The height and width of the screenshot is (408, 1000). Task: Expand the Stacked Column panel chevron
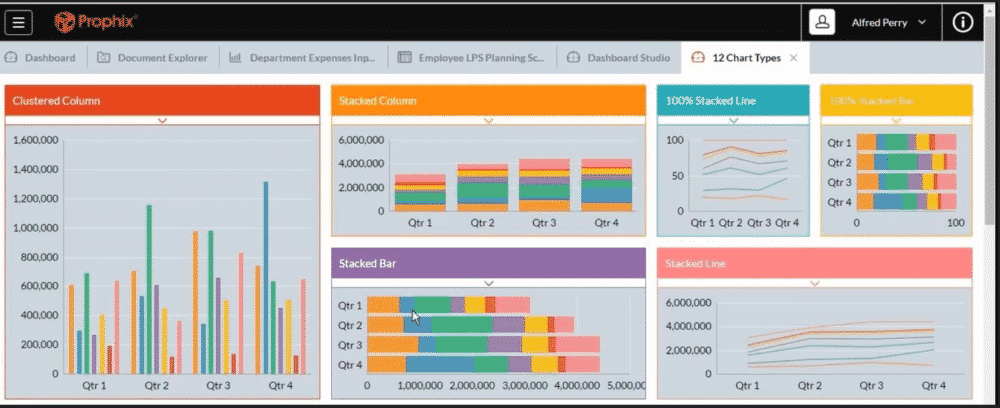488,120
